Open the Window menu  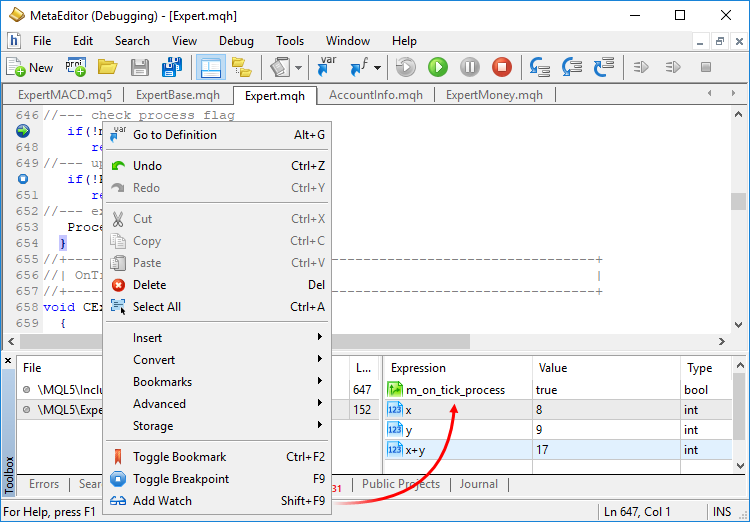(x=348, y=41)
